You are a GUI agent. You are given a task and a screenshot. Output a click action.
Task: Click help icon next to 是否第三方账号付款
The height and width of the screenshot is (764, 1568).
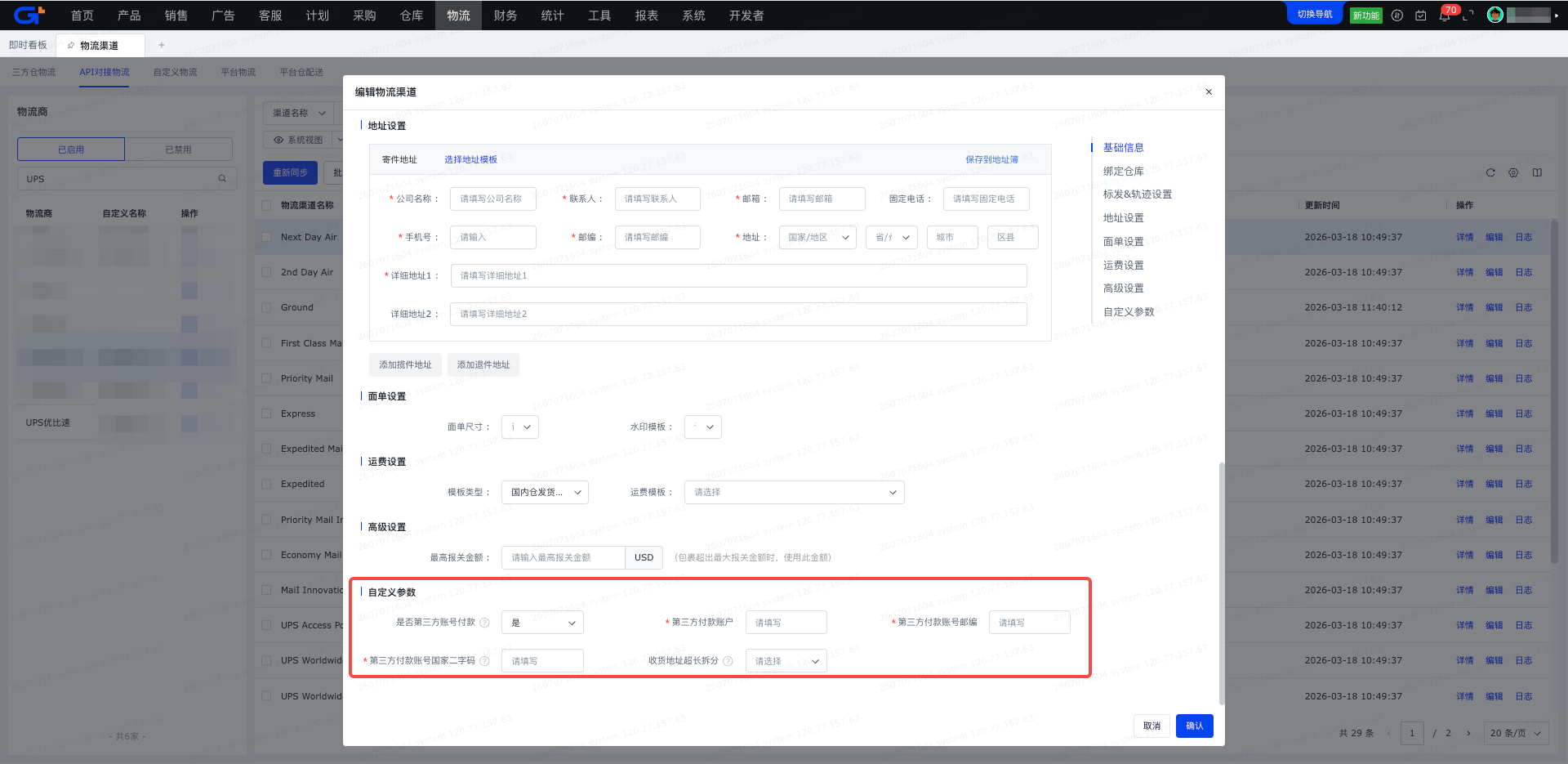484,623
